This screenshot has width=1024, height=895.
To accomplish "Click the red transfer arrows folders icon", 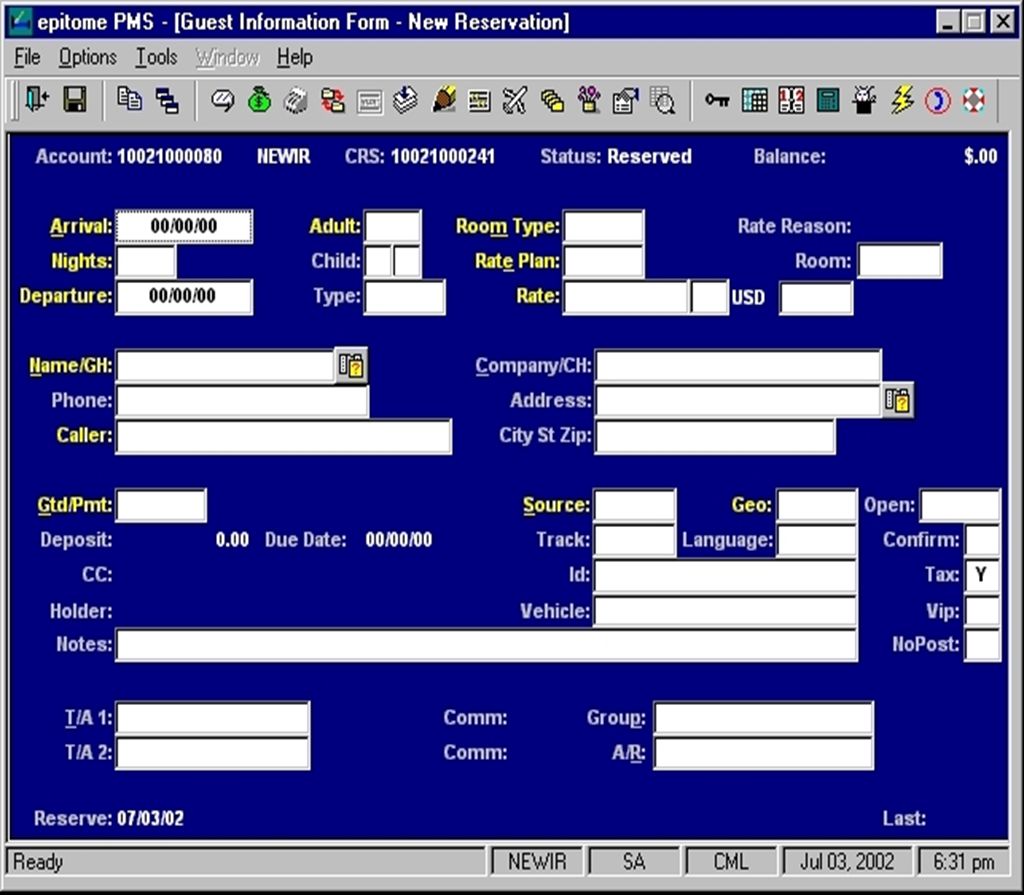I will (332, 101).
